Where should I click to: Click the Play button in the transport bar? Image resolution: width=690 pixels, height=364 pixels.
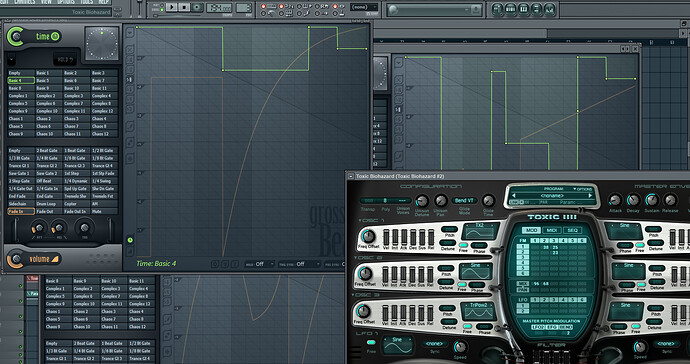(x=172, y=7)
